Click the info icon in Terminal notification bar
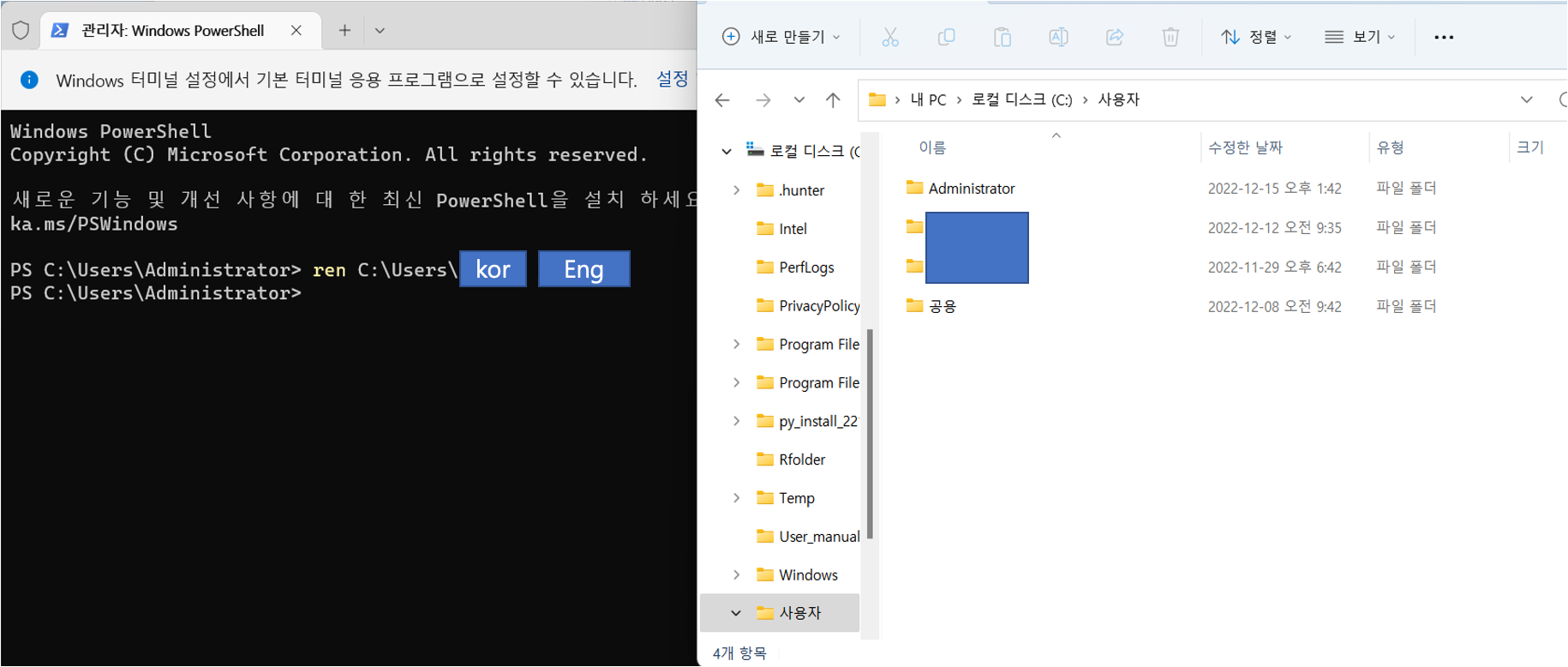This screenshot has height=667, width=1568. pos(29,80)
